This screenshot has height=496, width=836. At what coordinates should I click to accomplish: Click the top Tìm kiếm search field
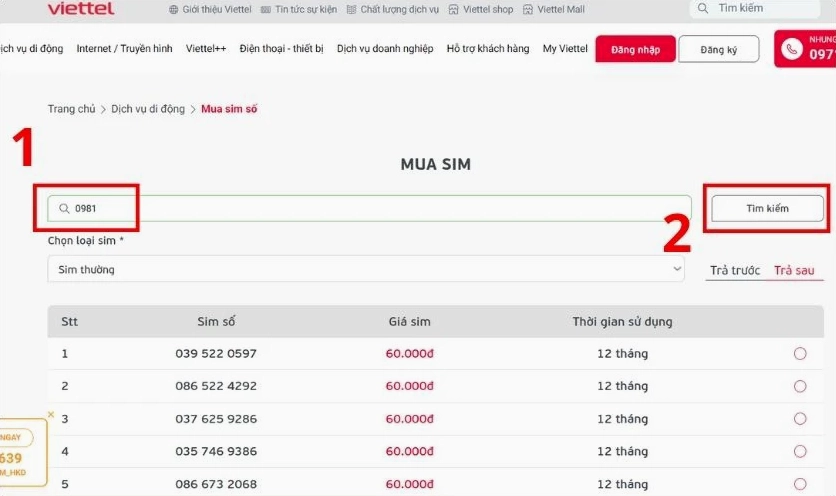pos(754,9)
